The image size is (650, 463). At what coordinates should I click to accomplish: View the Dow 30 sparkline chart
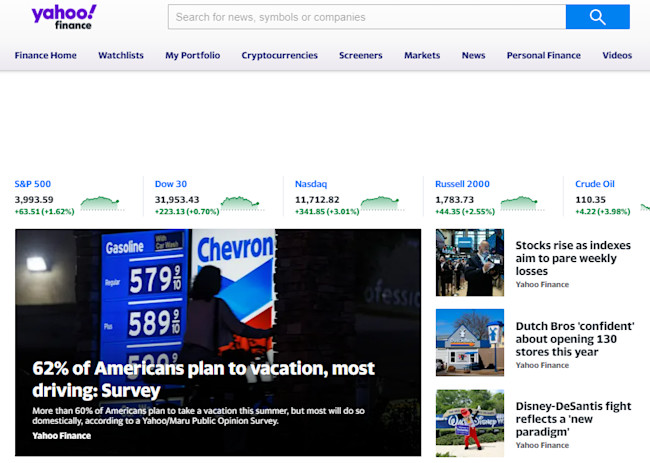242,203
